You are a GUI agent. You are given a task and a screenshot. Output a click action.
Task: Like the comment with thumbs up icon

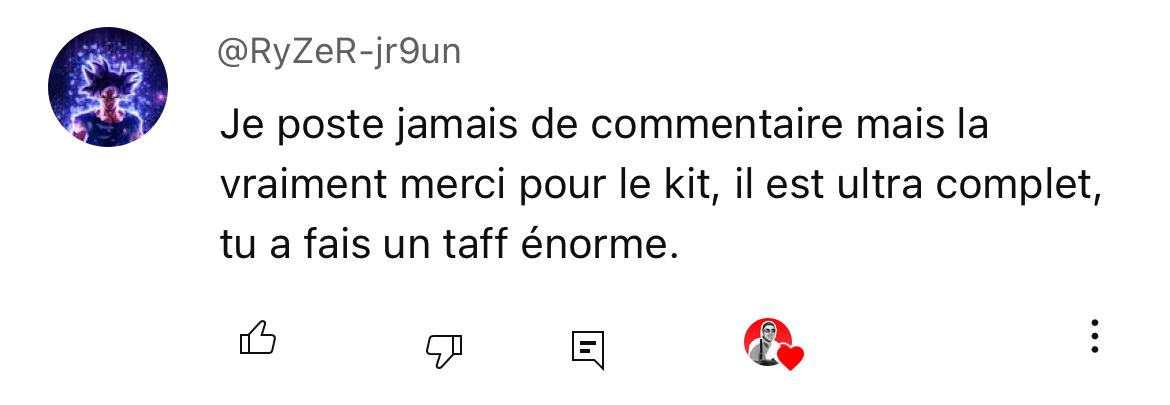pyautogui.click(x=257, y=338)
